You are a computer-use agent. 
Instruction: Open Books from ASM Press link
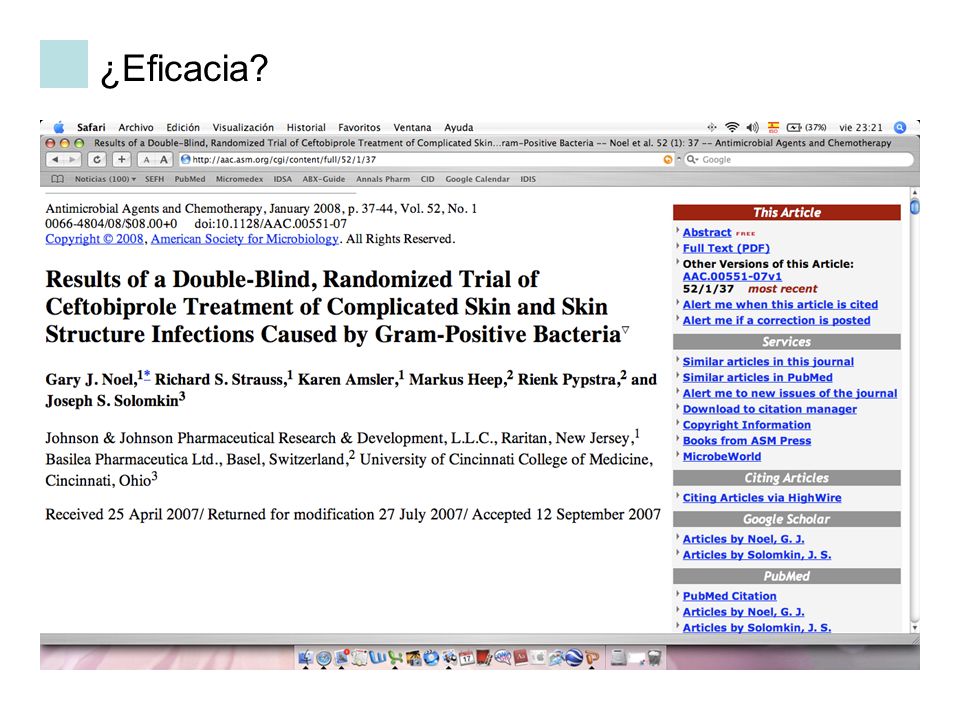click(747, 441)
